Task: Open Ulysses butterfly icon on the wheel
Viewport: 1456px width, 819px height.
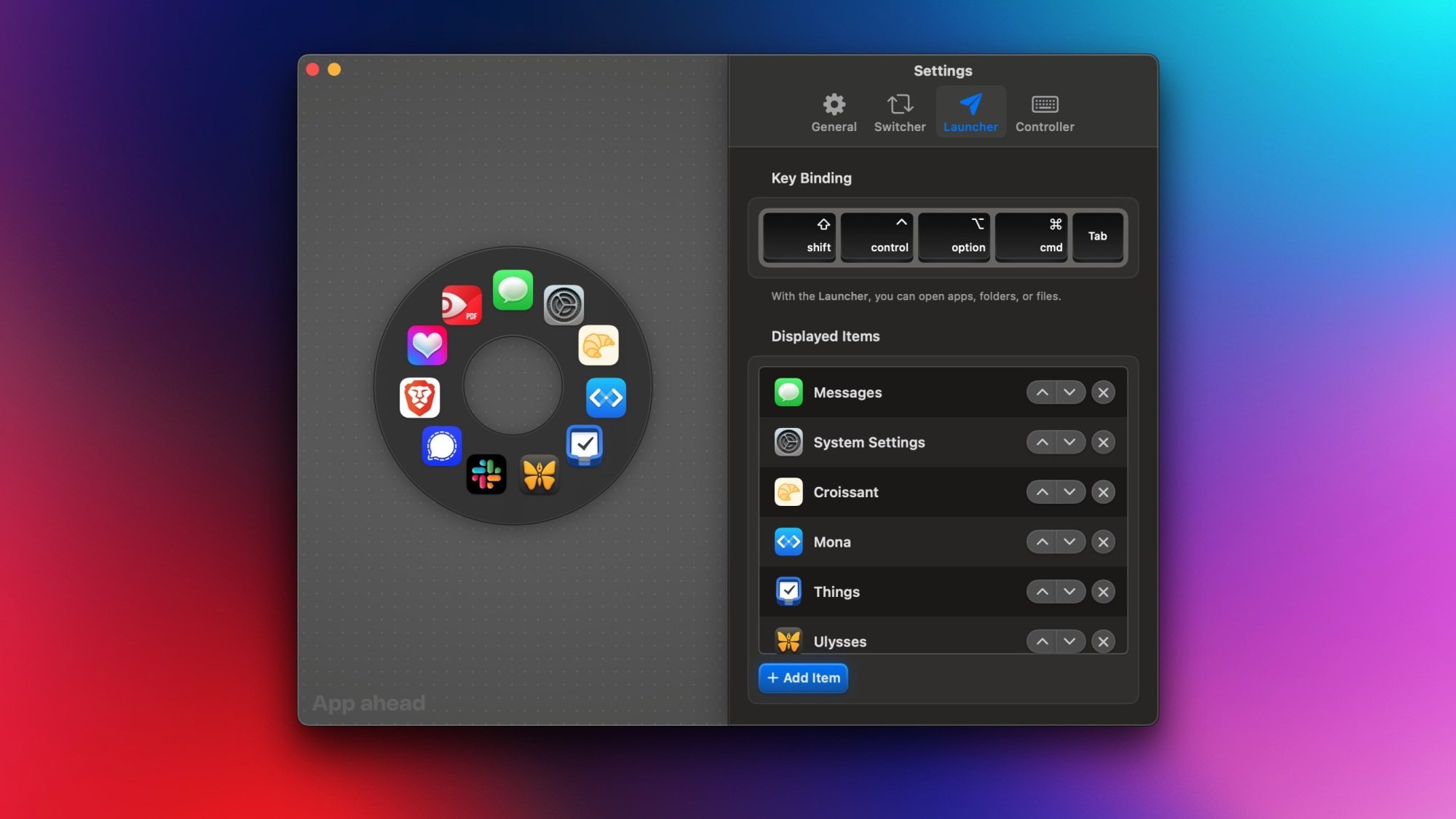Action: click(539, 475)
